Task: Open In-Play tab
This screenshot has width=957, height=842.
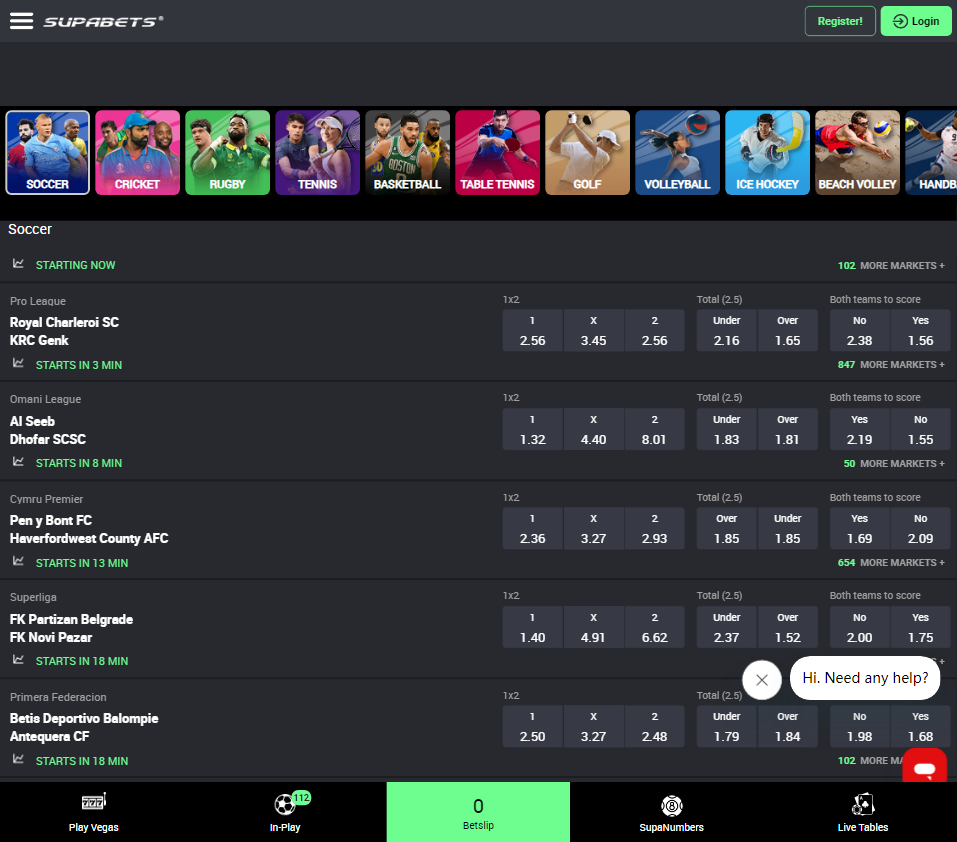Action: coord(285,812)
